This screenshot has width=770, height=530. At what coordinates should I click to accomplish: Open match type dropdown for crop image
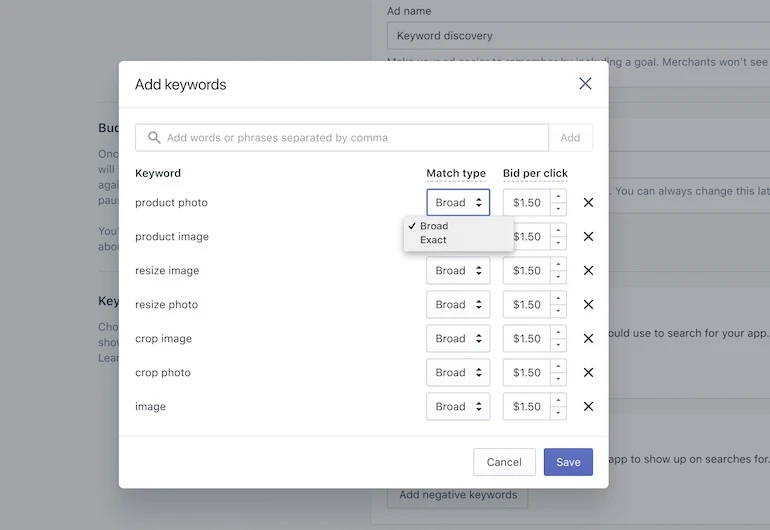pos(458,338)
